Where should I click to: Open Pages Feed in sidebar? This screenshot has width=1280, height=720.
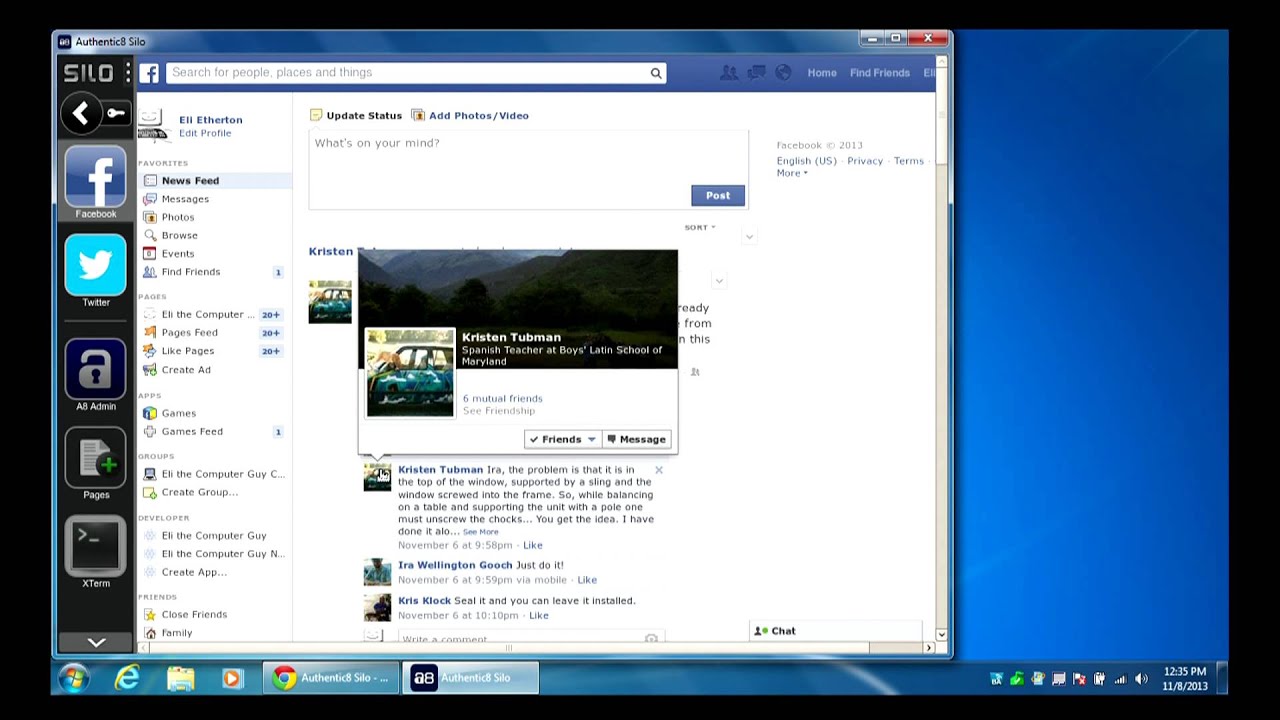(x=190, y=333)
